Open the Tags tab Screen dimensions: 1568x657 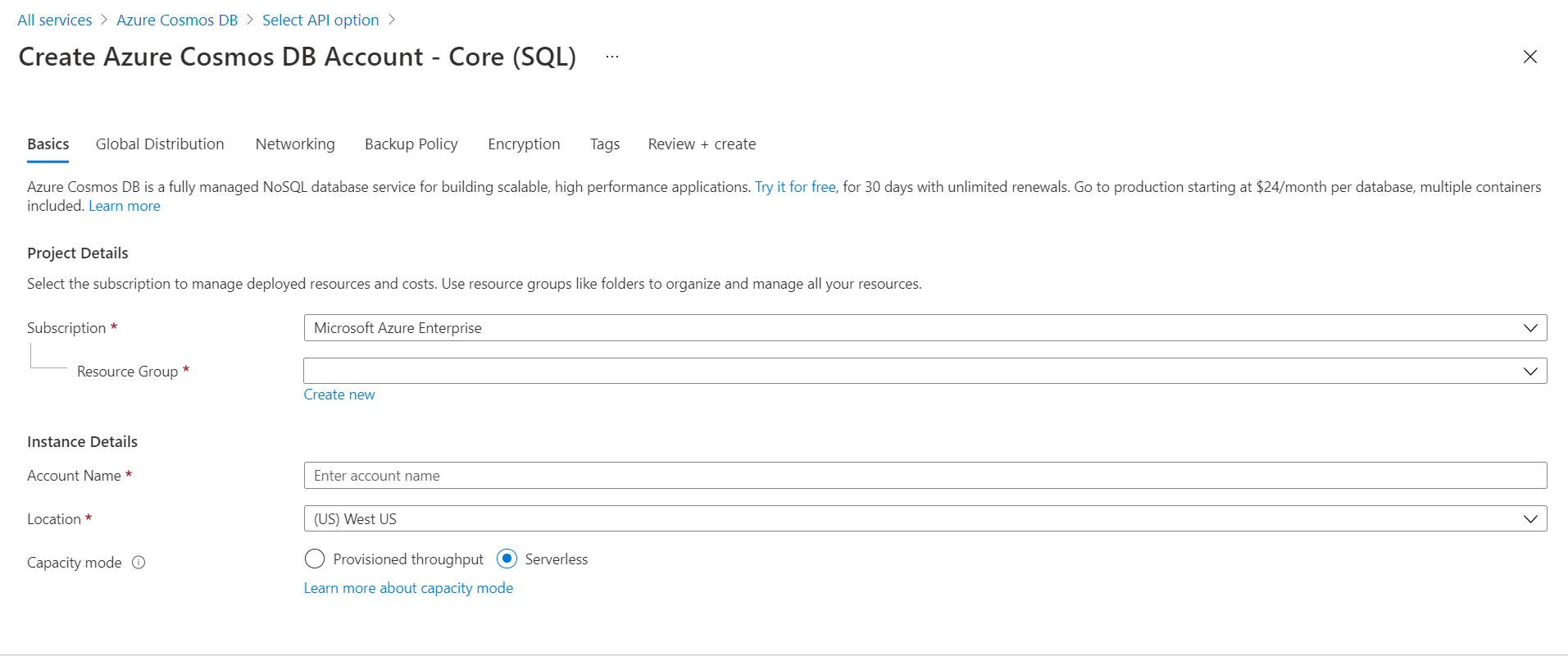(605, 144)
